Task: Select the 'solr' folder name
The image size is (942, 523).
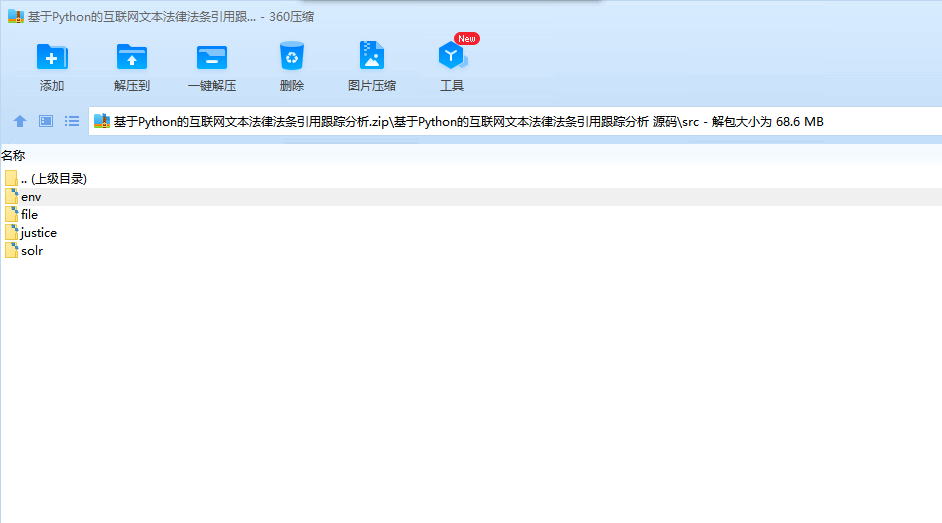Action: pos(32,251)
